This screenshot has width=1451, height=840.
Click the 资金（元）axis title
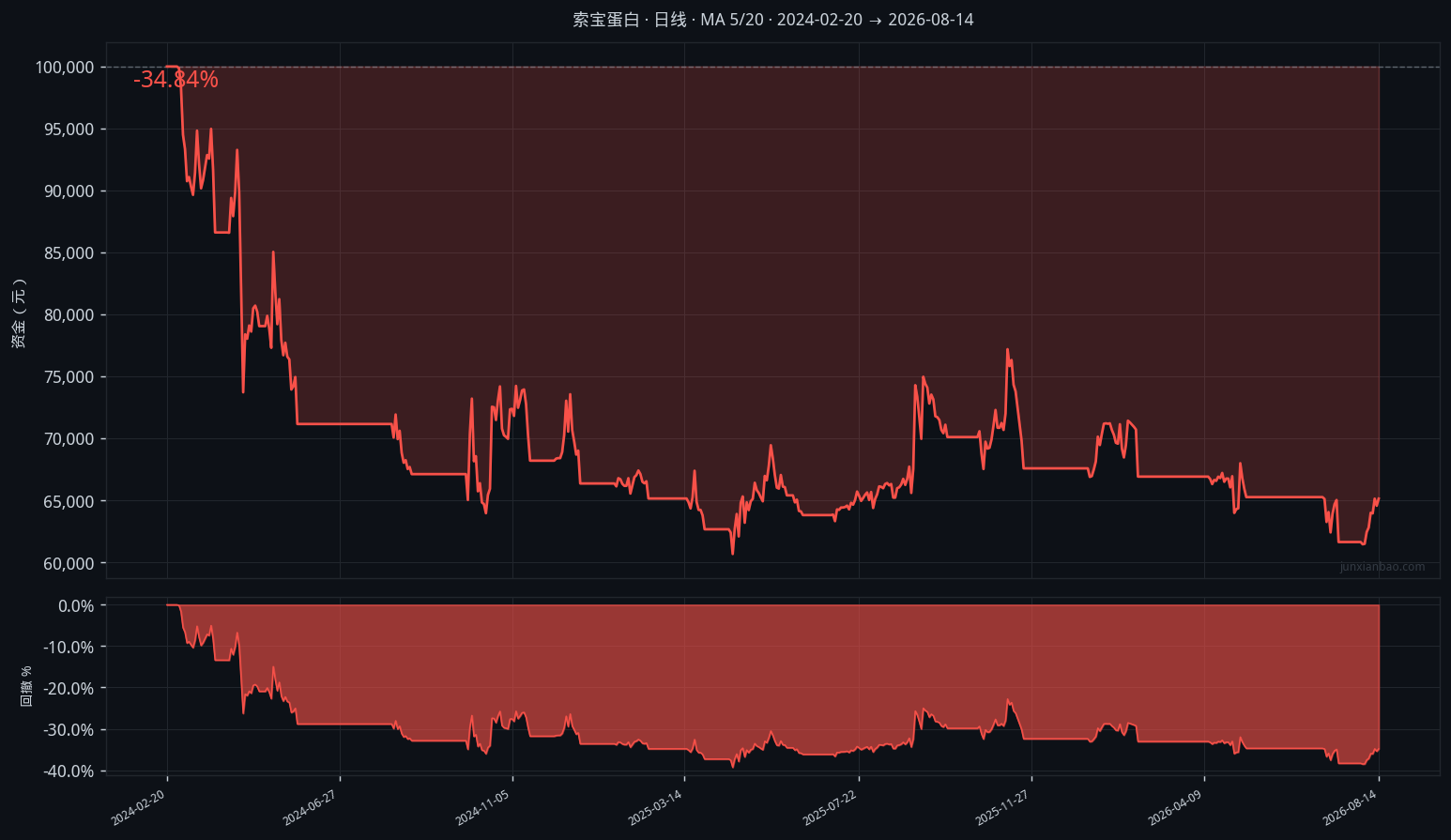[x=20, y=314]
